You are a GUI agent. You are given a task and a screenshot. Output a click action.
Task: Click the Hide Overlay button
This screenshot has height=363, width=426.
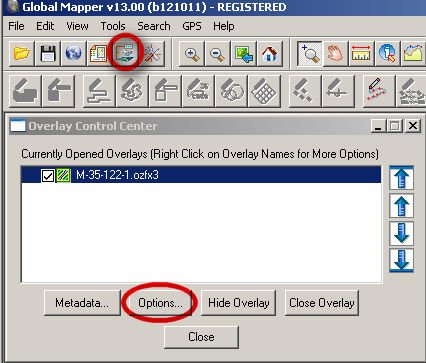[239, 303]
